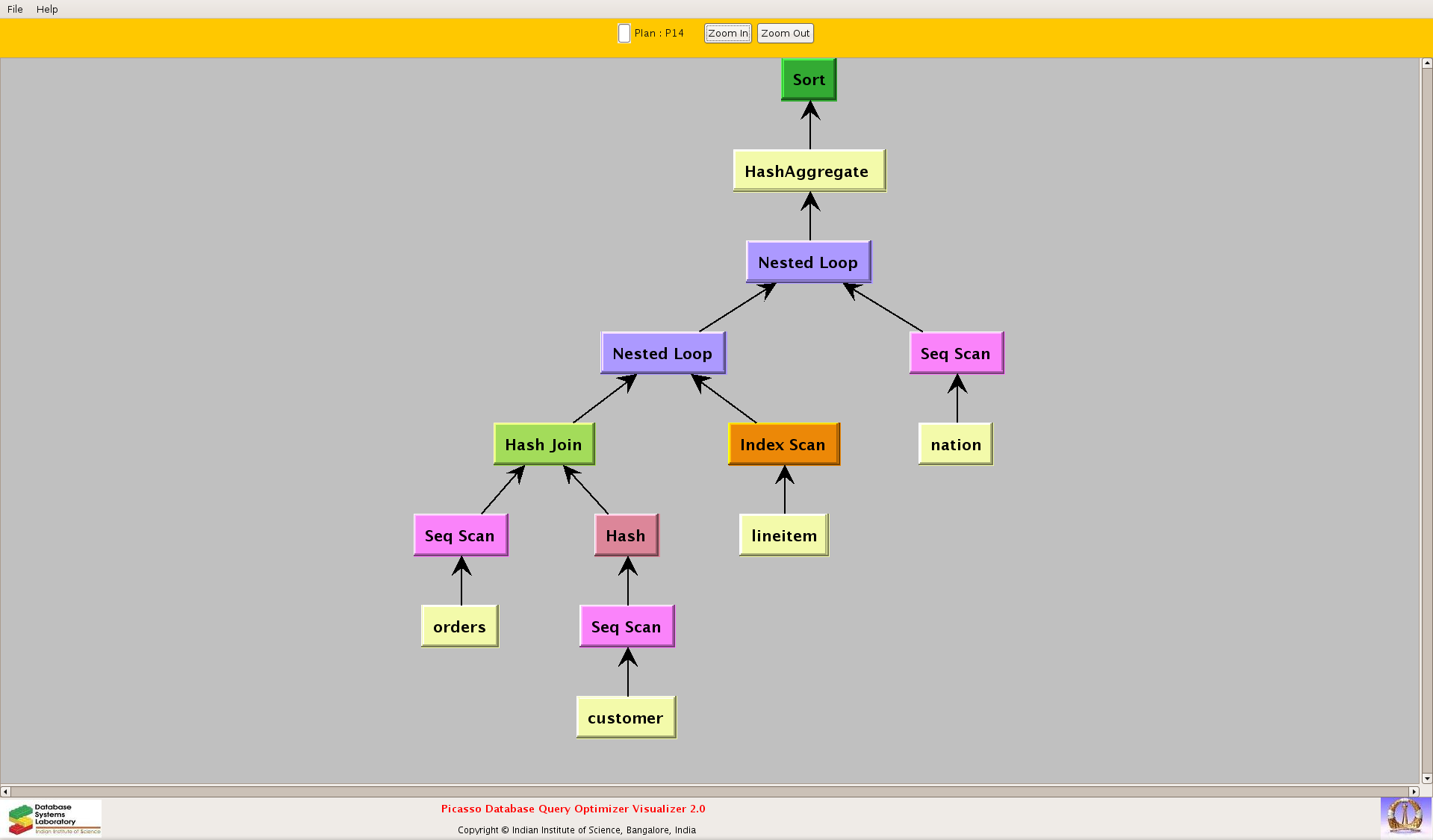Click the vertical scrollbar down arrow
The image size is (1433, 840).
tap(1426, 778)
